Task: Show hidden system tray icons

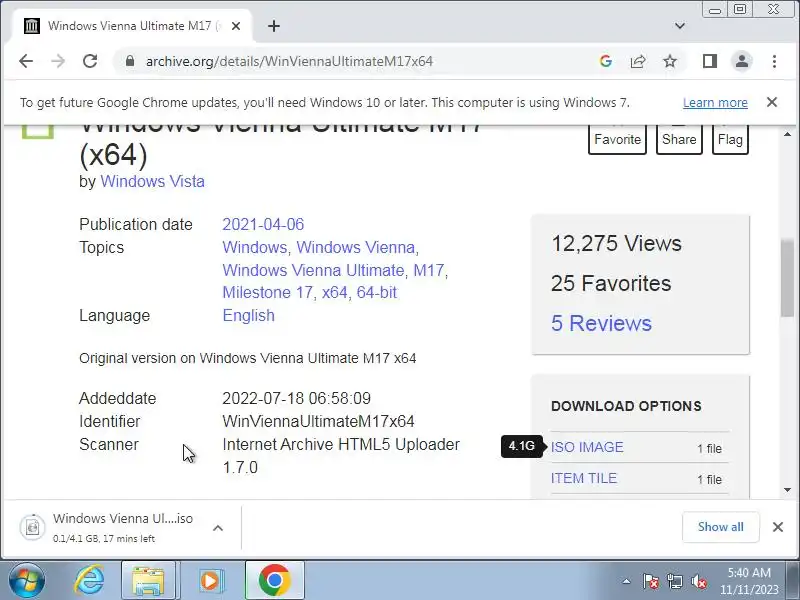Action: [627, 581]
